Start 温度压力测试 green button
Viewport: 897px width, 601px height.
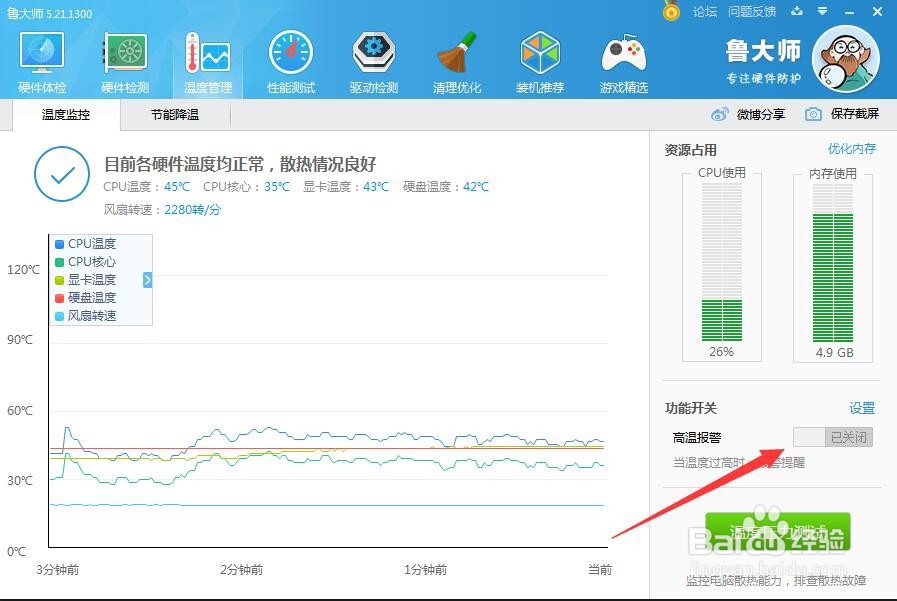click(x=778, y=532)
